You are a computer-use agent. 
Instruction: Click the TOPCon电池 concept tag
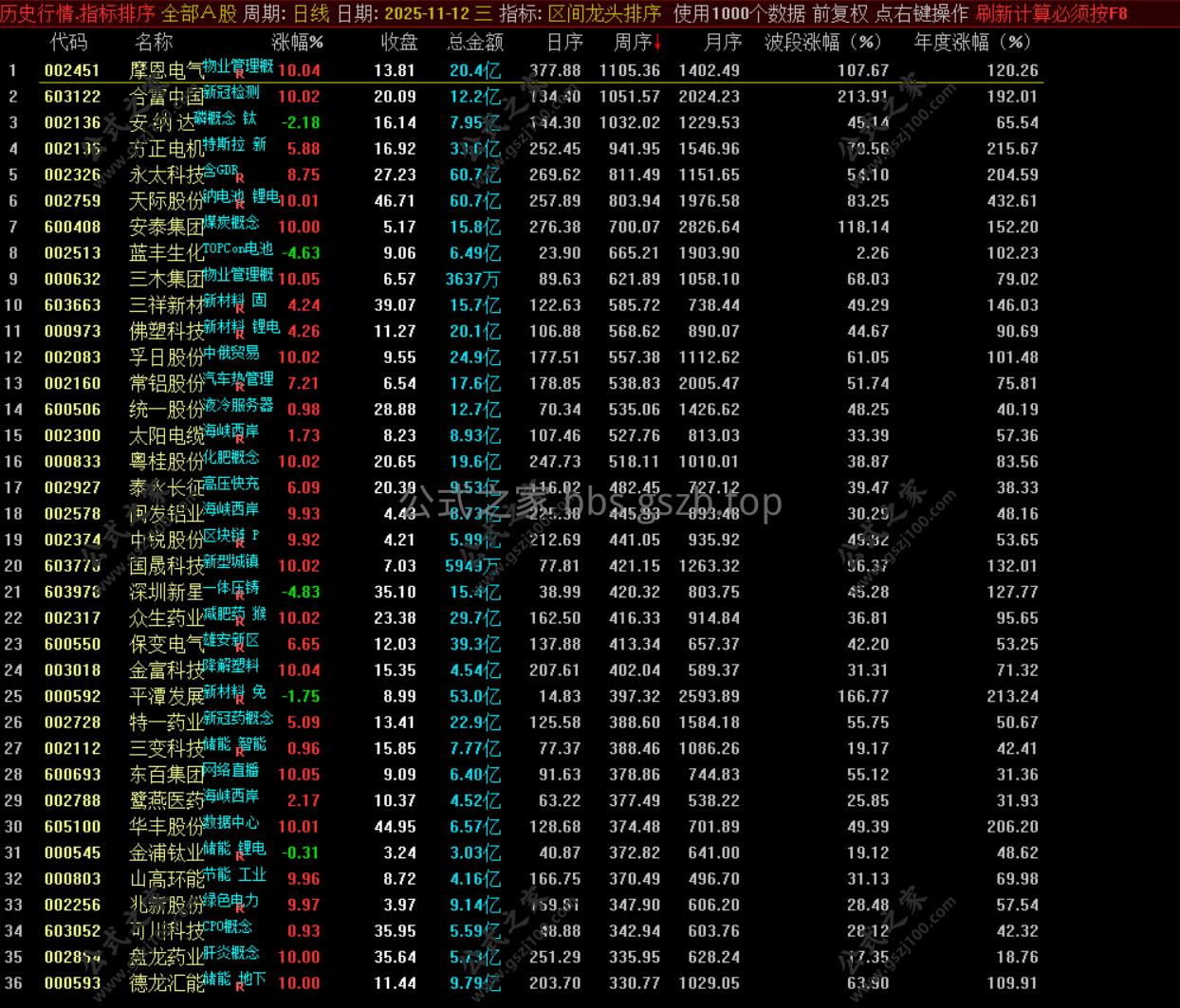pos(238,248)
